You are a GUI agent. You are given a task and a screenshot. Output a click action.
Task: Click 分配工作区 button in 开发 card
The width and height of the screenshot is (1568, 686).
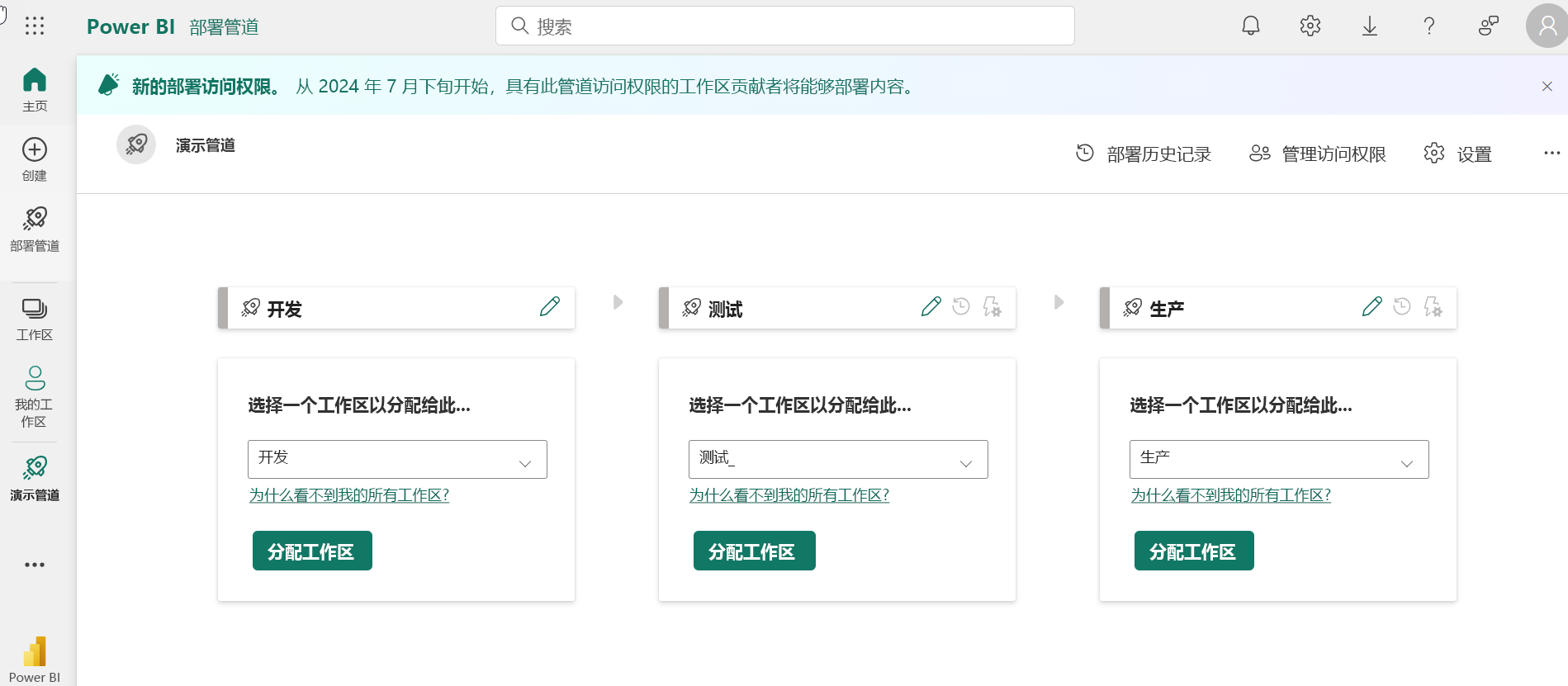[x=312, y=551]
